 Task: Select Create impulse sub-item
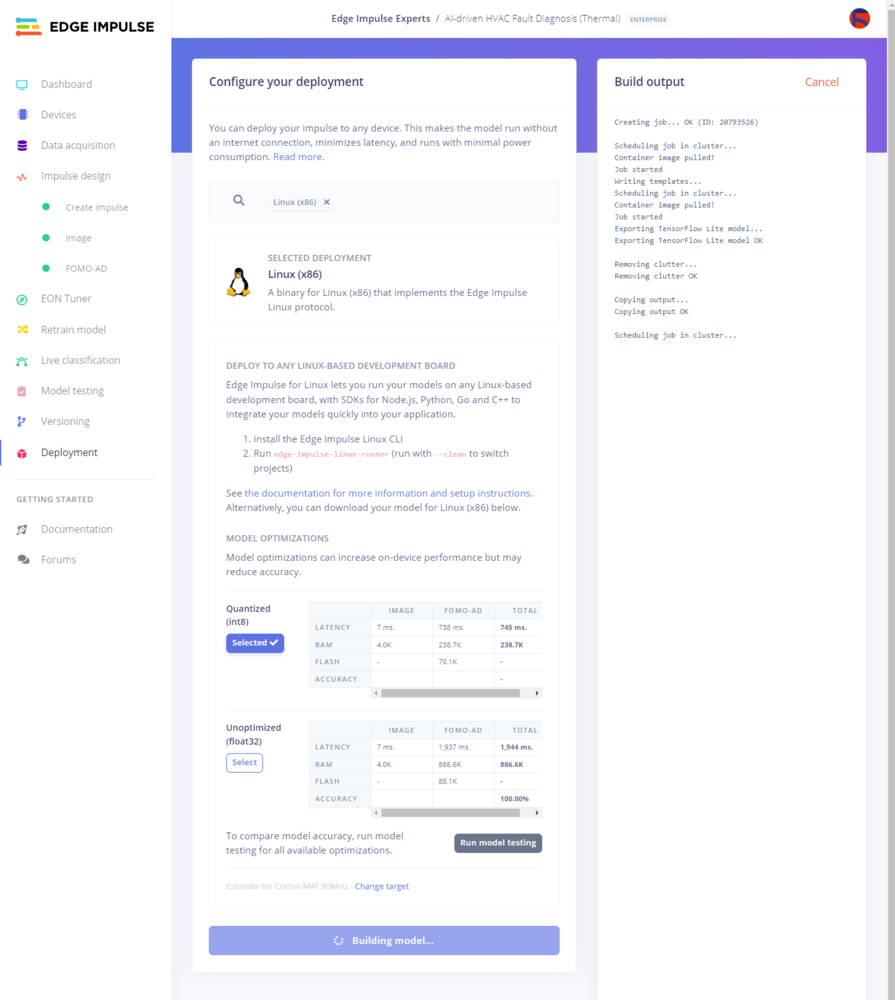pyautogui.click(x=97, y=207)
